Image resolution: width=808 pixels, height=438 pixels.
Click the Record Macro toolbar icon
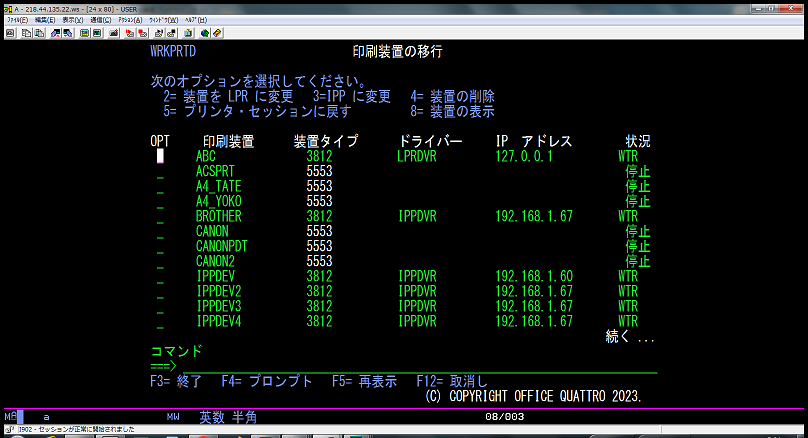(x=132, y=32)
